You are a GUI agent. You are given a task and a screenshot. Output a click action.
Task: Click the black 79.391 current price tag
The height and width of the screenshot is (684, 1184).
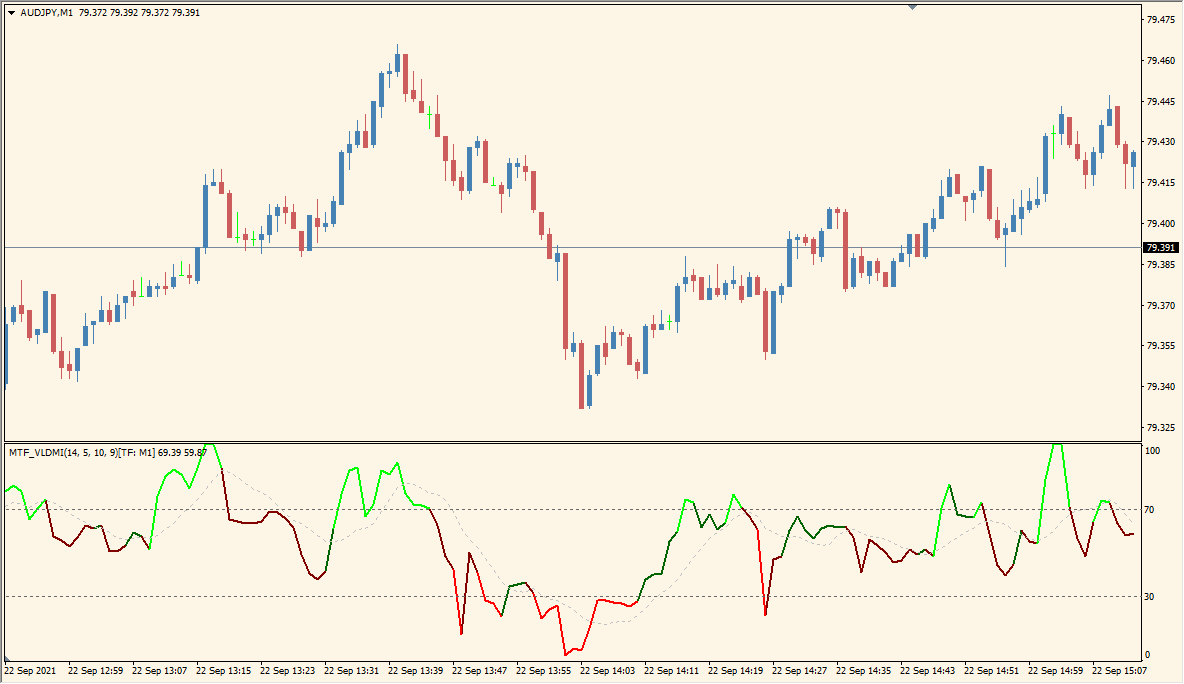pos(1161,248)
